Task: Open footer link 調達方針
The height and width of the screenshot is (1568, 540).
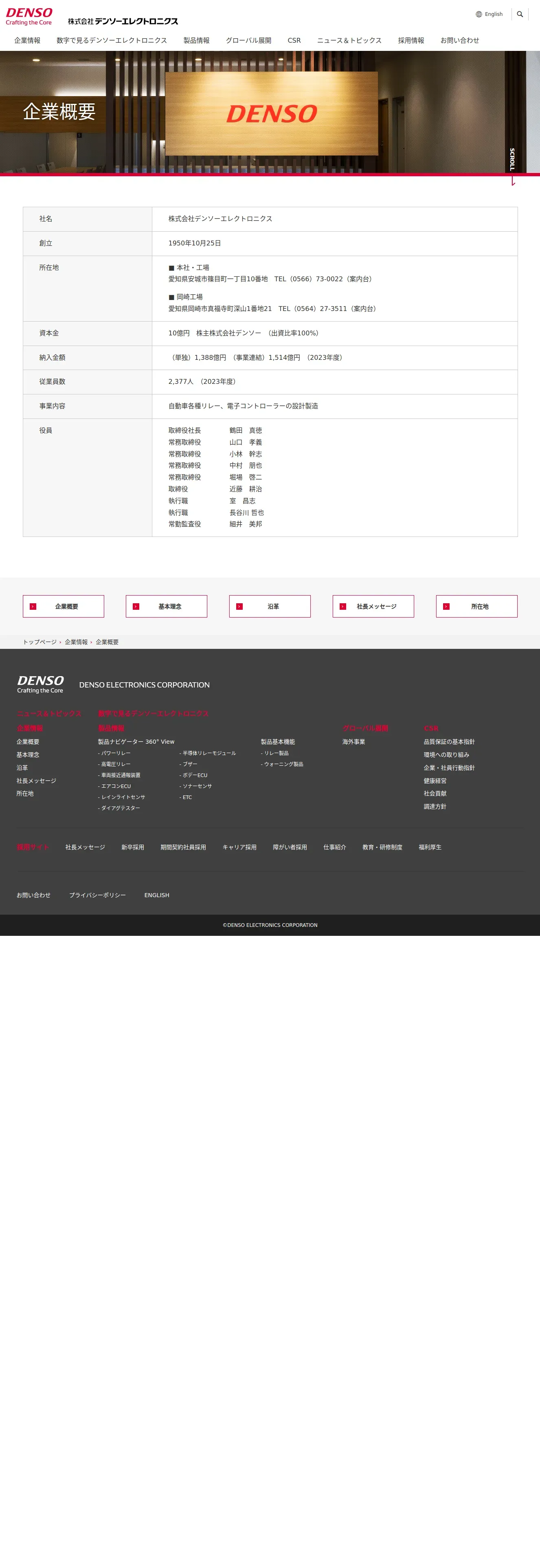Action: pyautogui.click(x=435, y=806)
